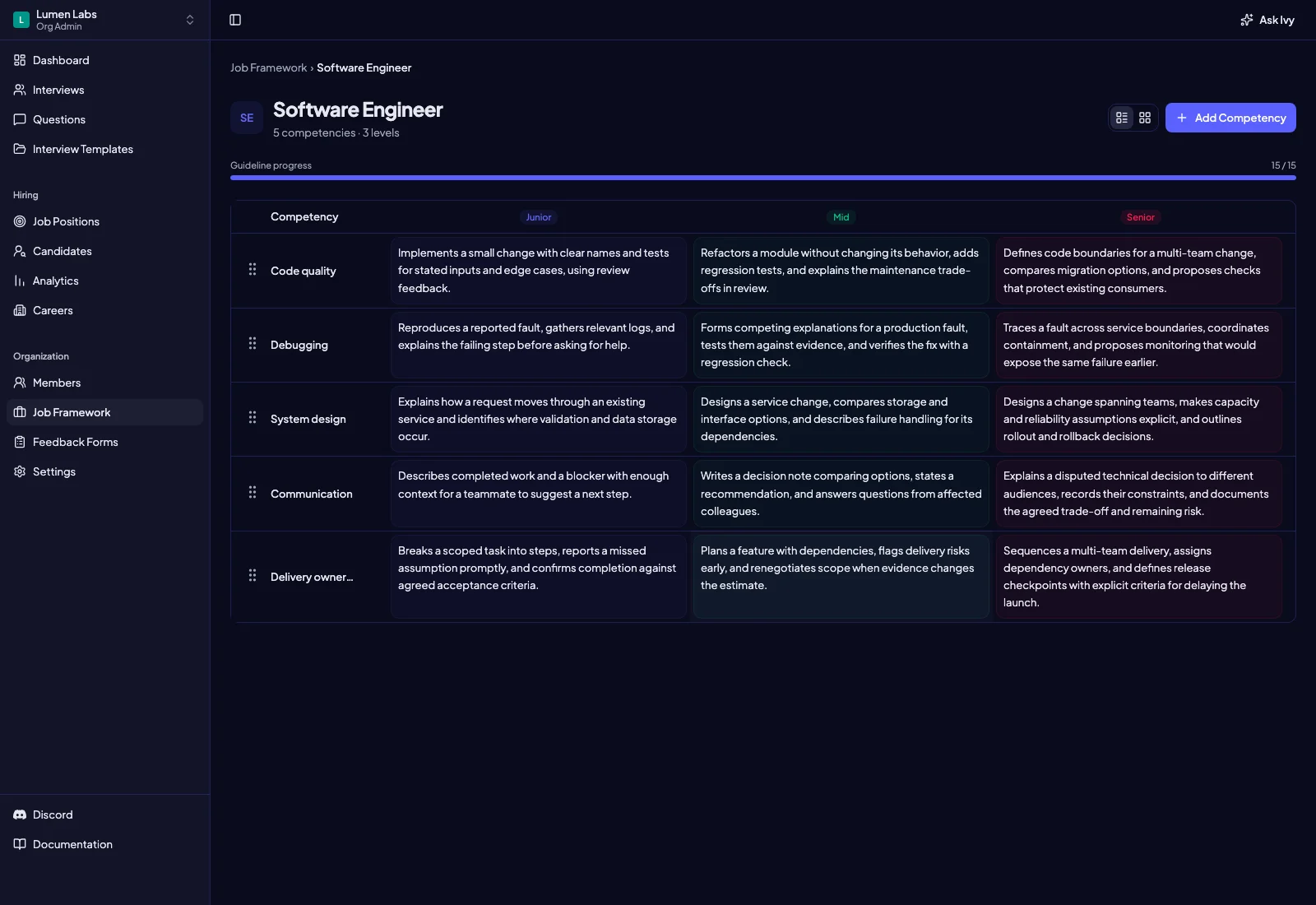
Task: Grab the drag handle for Delivery ownership
Action: (x=253, y=576)
